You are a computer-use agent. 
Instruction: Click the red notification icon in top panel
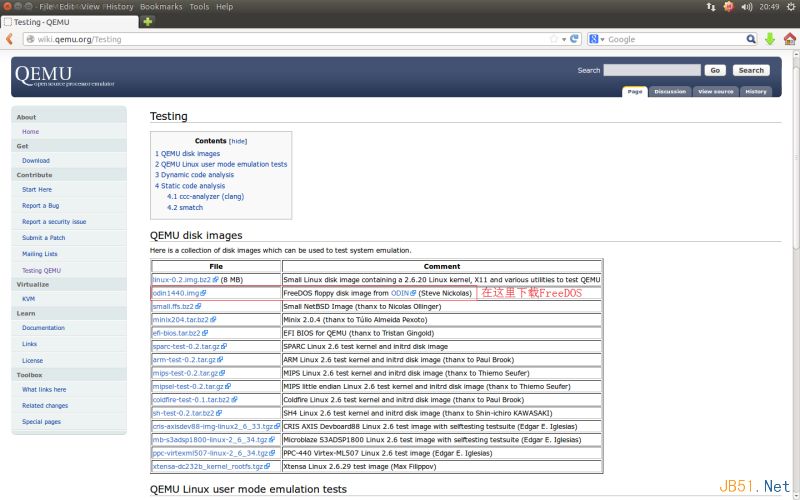pos(729,7)
